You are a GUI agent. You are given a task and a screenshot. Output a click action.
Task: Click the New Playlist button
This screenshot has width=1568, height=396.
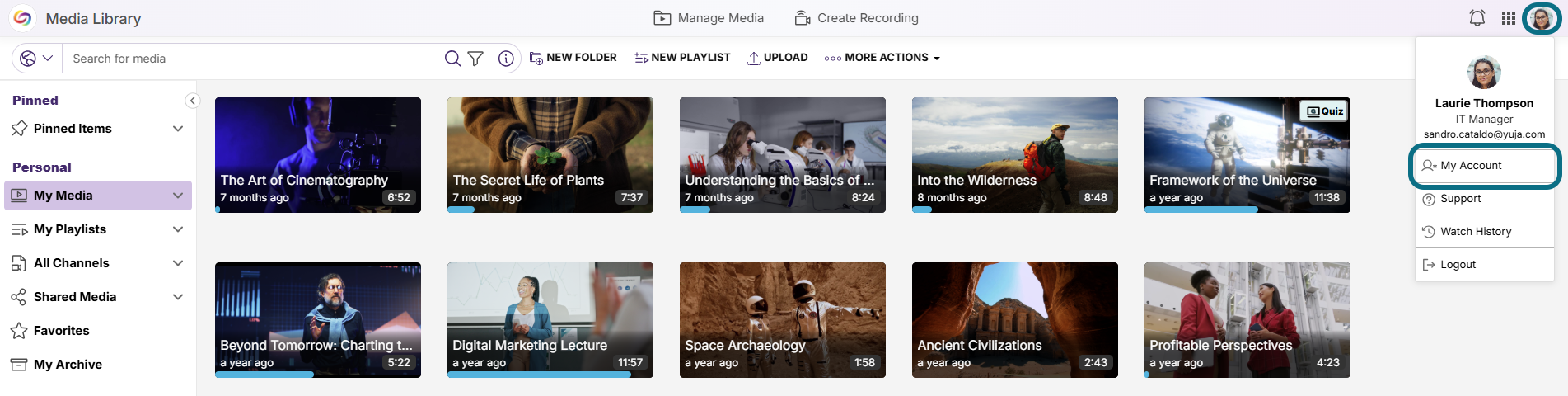tap(682, 58)
